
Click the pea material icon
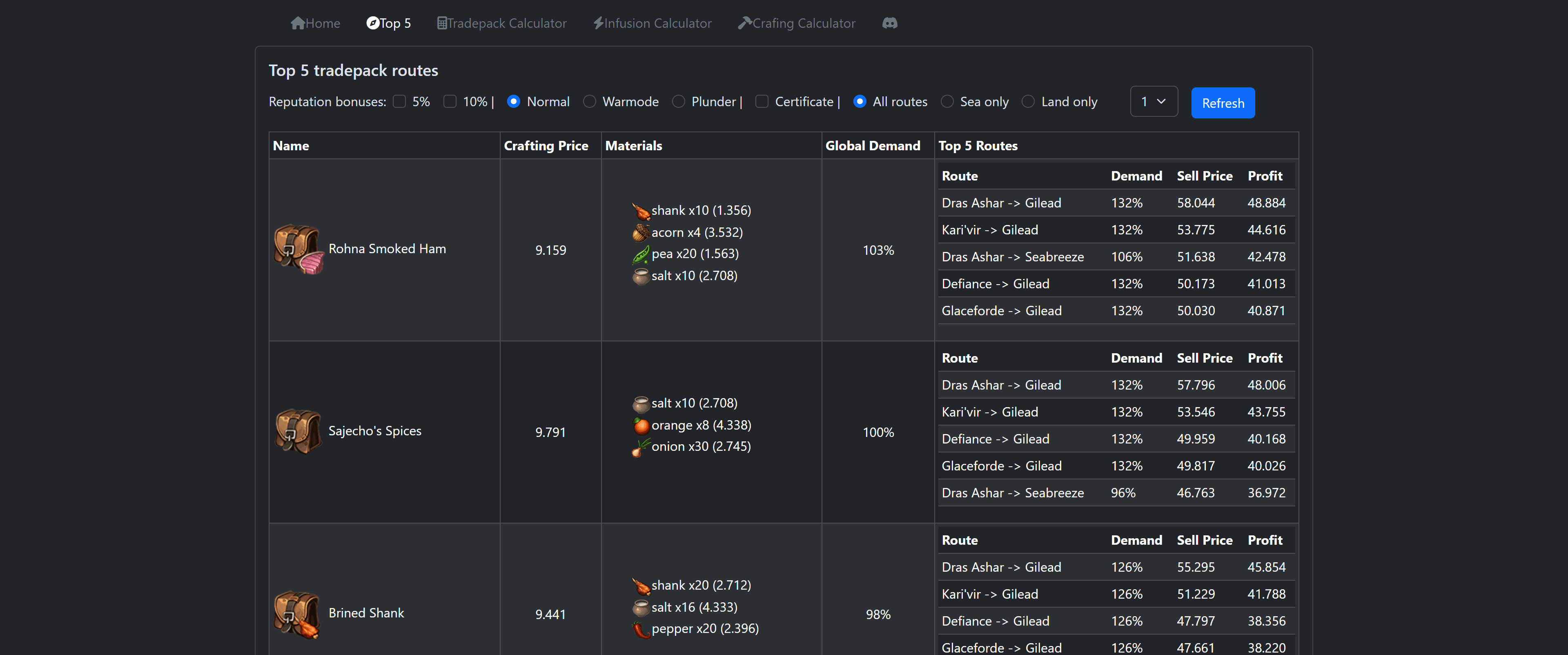click(640, 254)
